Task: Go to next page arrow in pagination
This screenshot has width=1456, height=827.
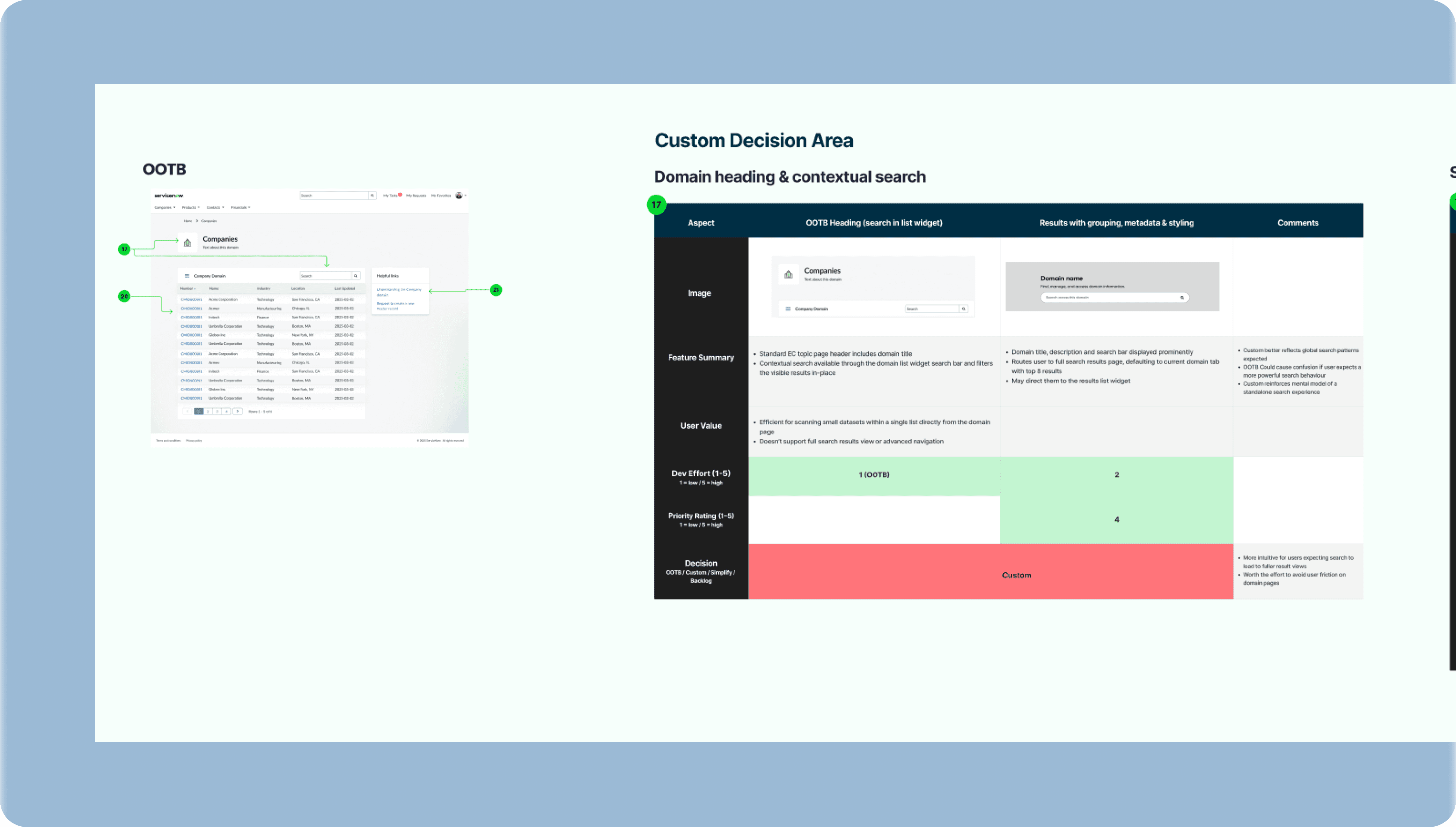Action: click(237, 411)
